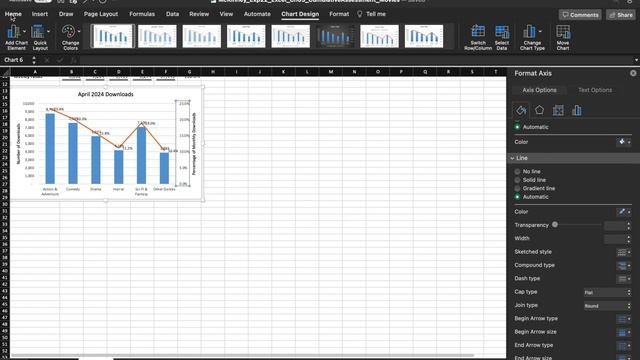Open Select Data dialog
Image resolution: width=640 pixels, height=360 pixels.
pos(502,37)
